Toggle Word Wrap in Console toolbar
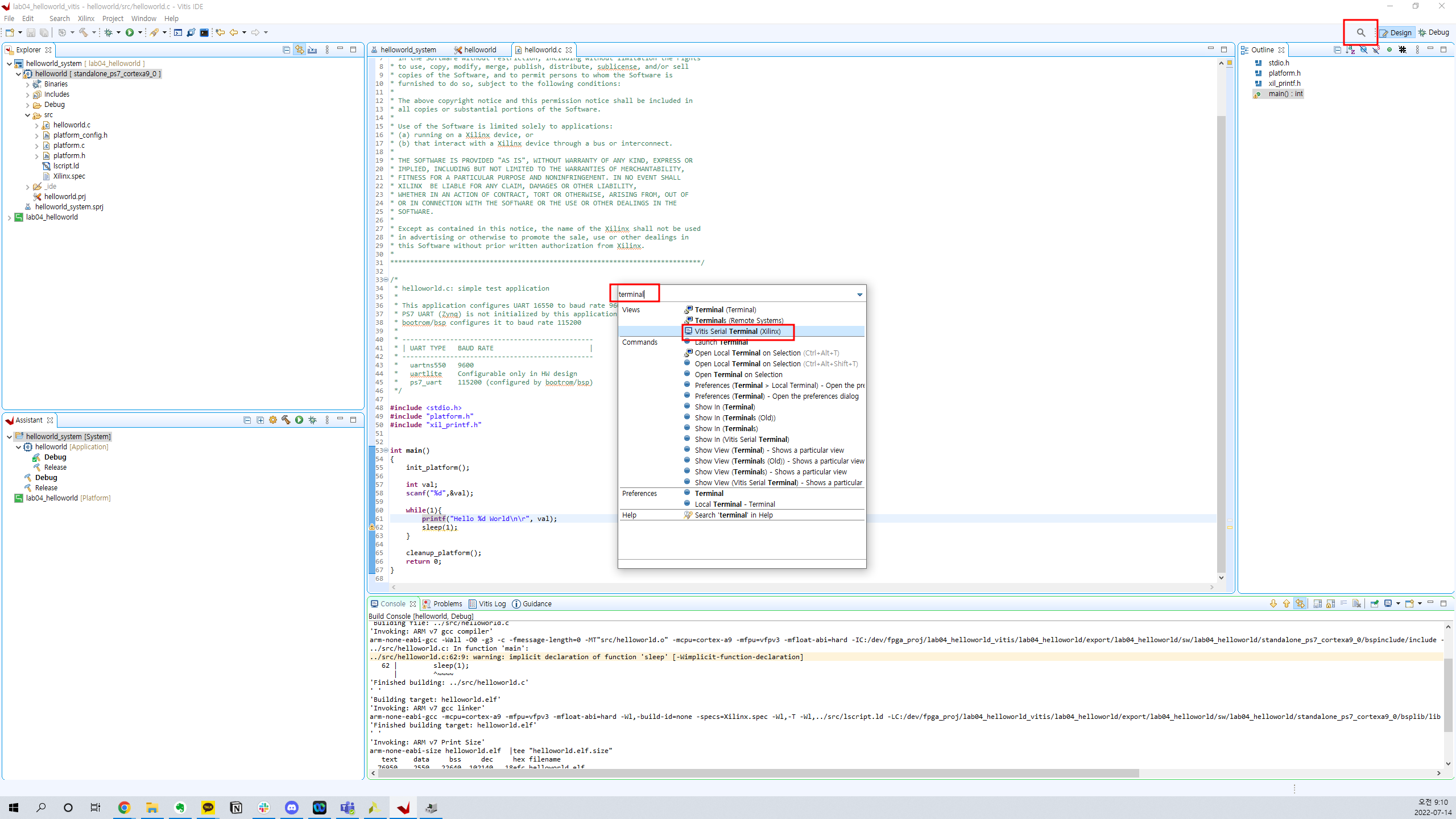Image resolution: width=1456 pixels, height=819 pixels. click(x=1343, y=604)
